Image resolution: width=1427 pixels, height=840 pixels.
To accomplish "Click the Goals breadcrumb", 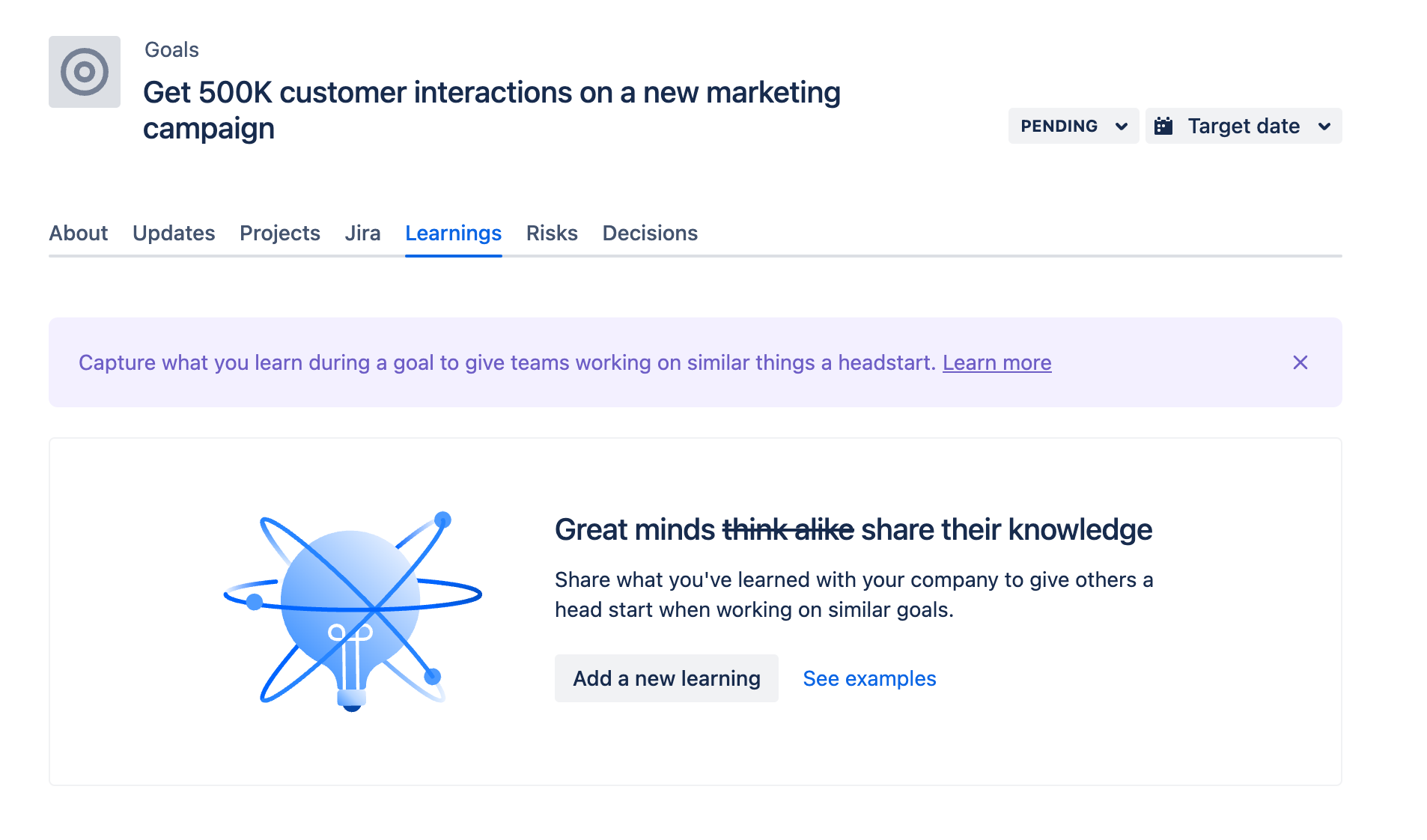I will pos(171,49).
